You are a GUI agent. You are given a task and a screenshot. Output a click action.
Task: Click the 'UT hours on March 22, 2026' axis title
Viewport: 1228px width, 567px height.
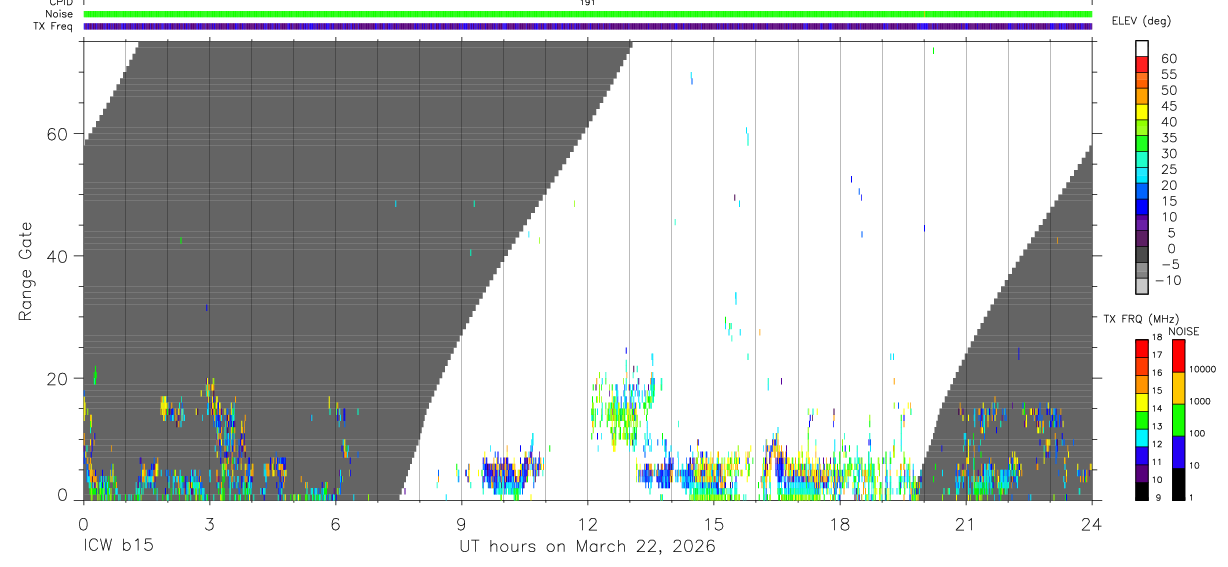pyautogui.click(x=587, y=548)
